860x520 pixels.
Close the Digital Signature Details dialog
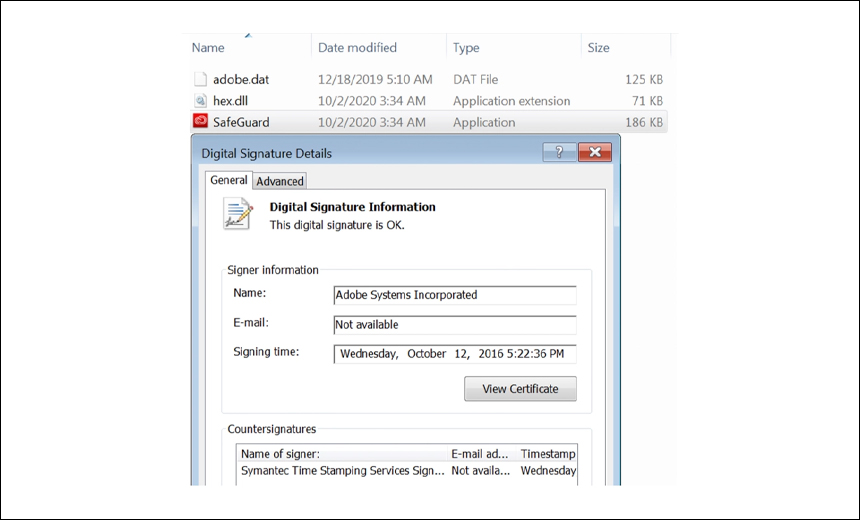(x=595, y=152)
